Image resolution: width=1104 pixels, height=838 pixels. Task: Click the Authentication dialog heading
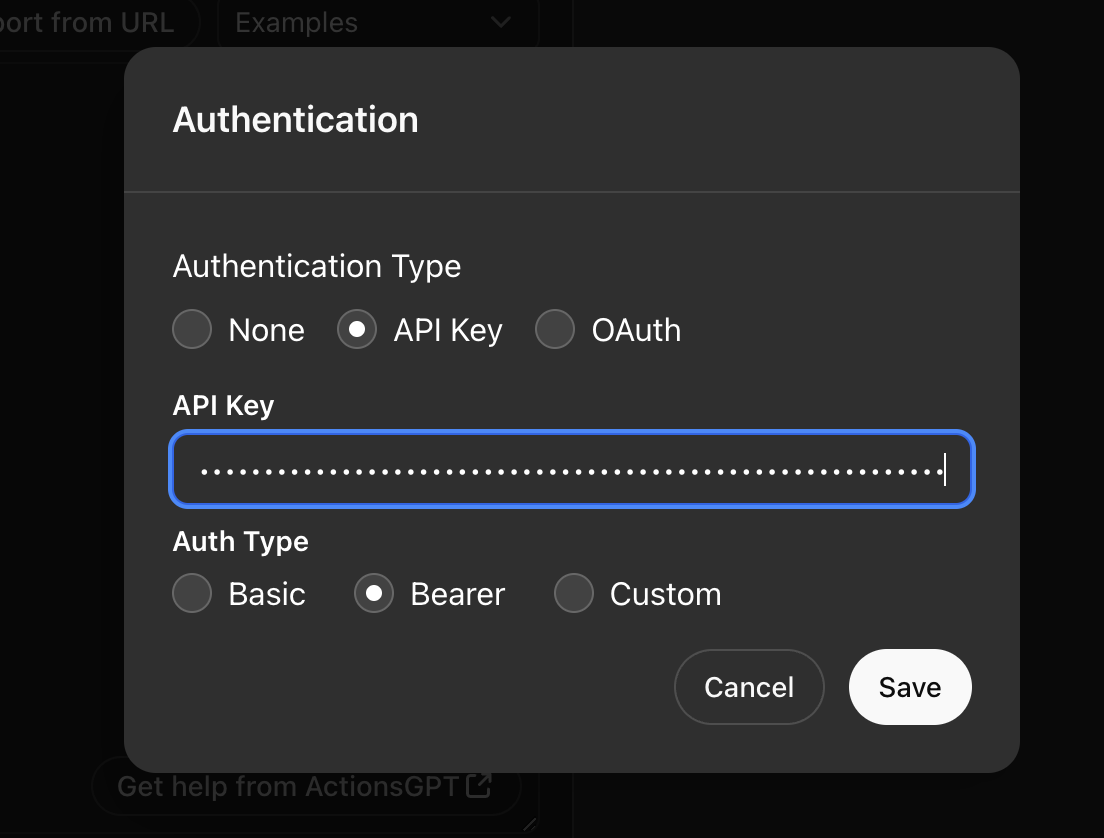coord(296,120)
